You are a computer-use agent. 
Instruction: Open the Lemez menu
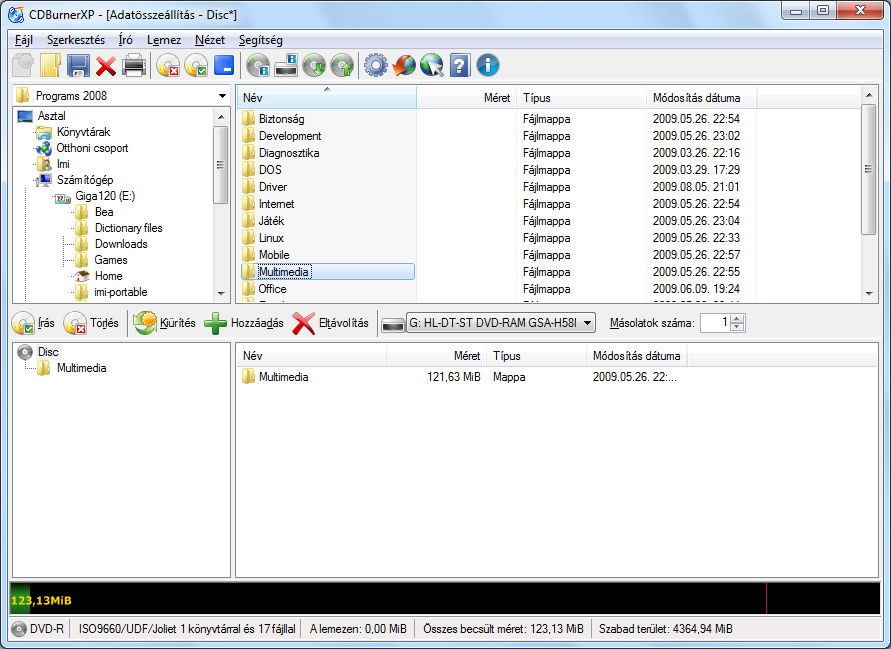164,40
